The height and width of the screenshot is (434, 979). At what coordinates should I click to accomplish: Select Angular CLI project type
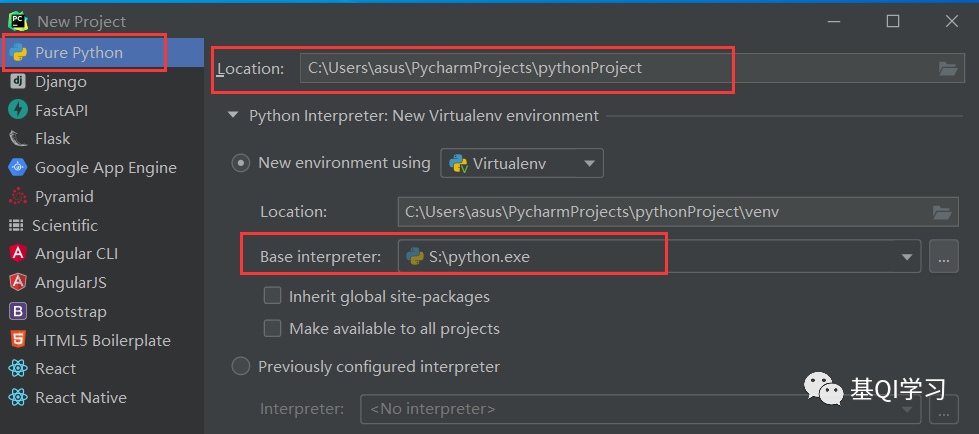(x=102, y=254)
